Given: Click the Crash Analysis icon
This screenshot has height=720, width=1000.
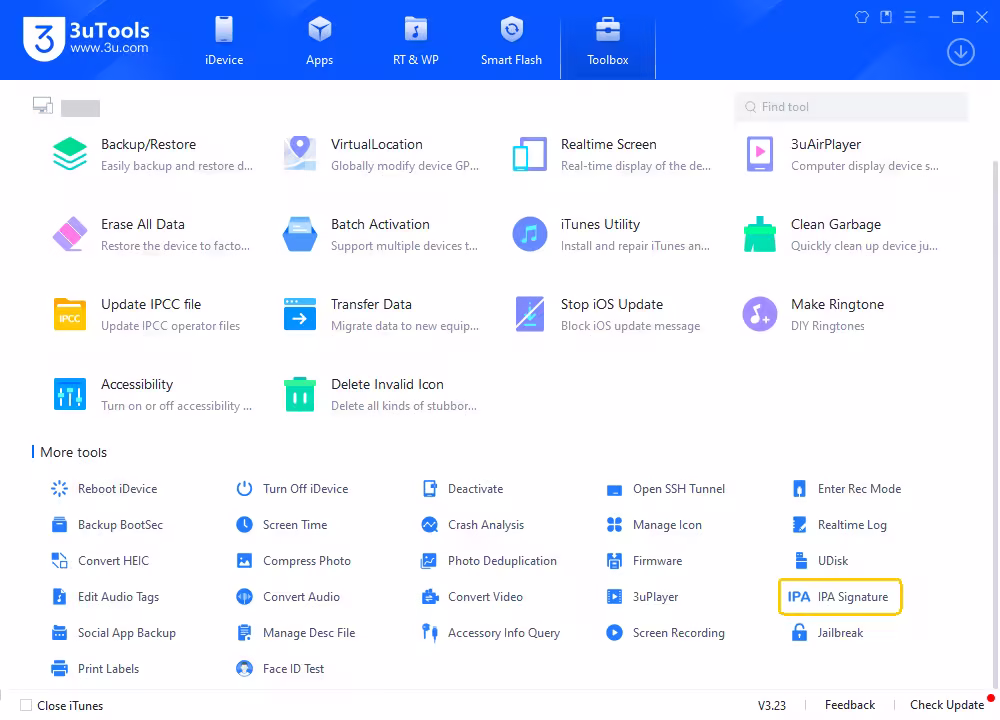Looking at the screenshot, I should [429, 525].
